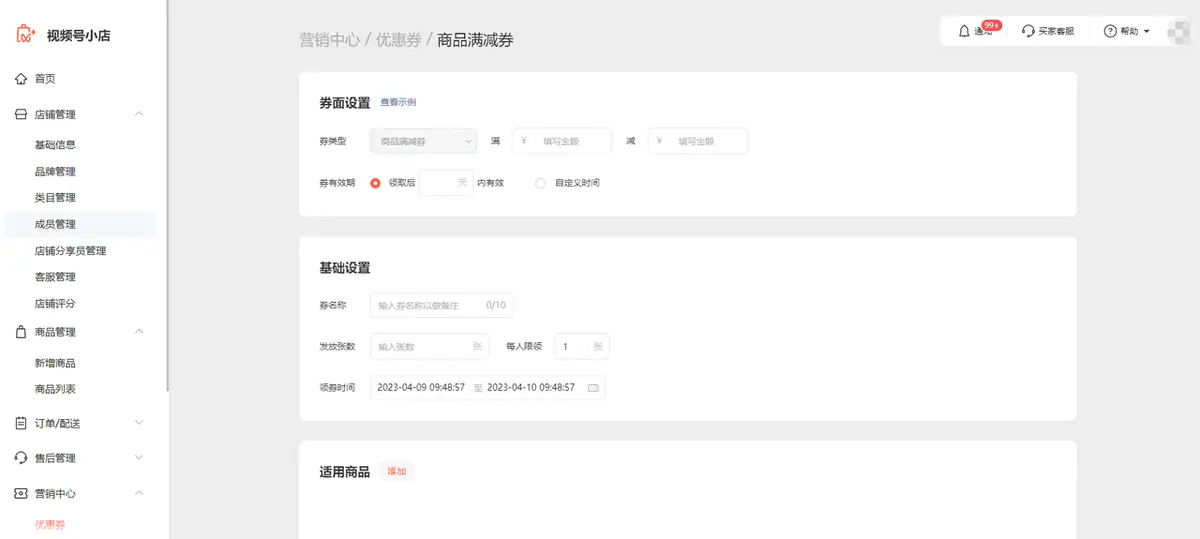Click the 查看示例 link
The width and height of the screenshot is (1200, 539).
(x=398, y=102)
